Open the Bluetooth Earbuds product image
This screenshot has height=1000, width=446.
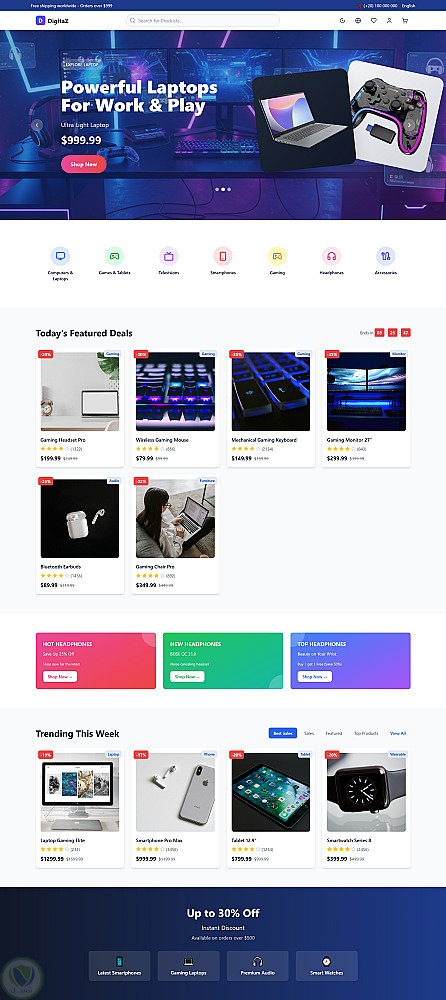(80, 518)
